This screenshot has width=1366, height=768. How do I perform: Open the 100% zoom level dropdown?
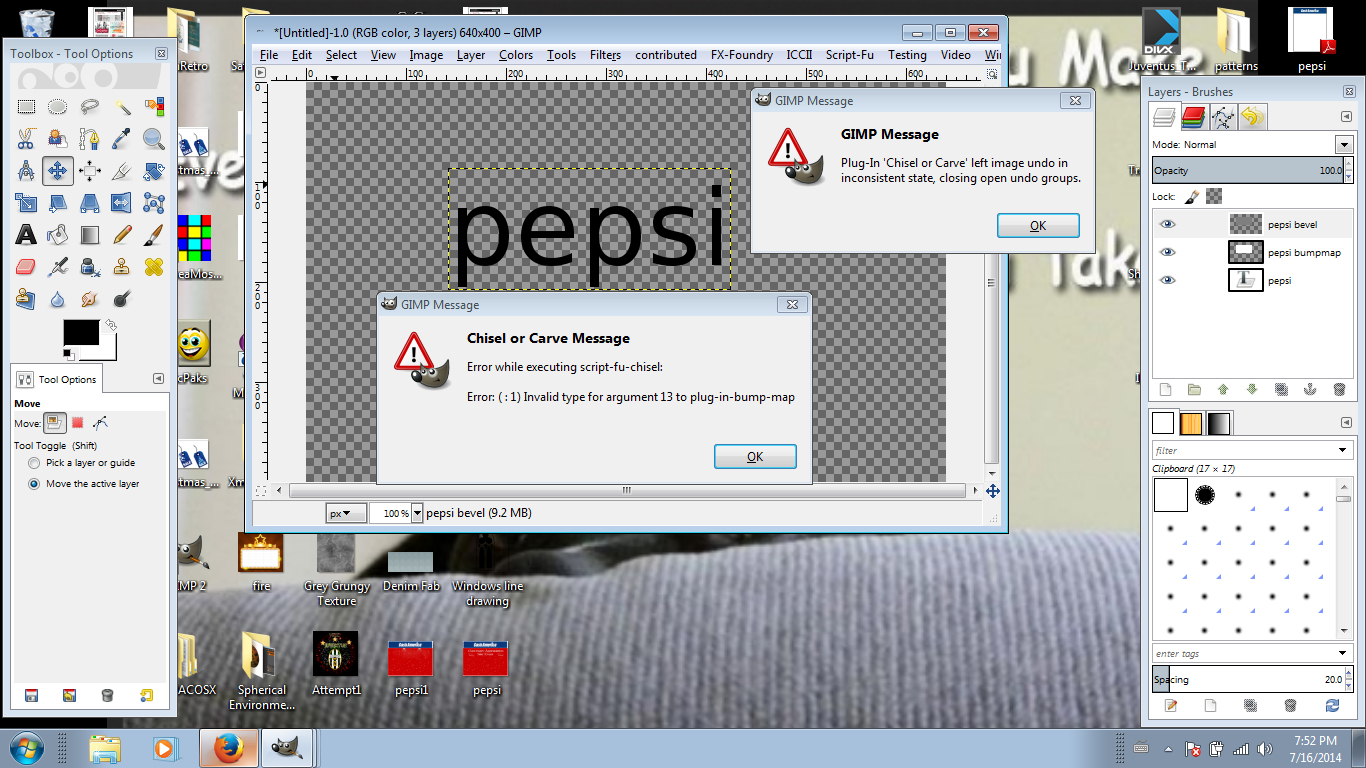pyautogui.click(x=417, y=513)
